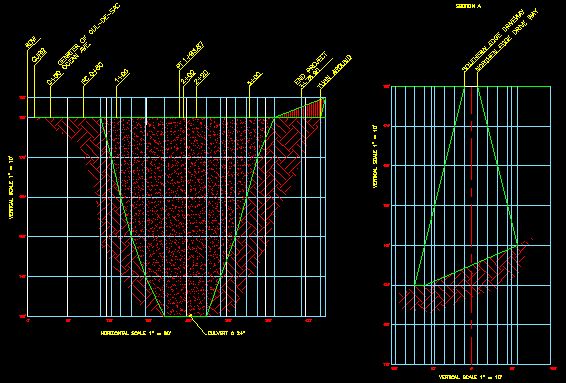Select the 1+00 station label
This screenshot has width=566, height=383.
pos(122,80)
